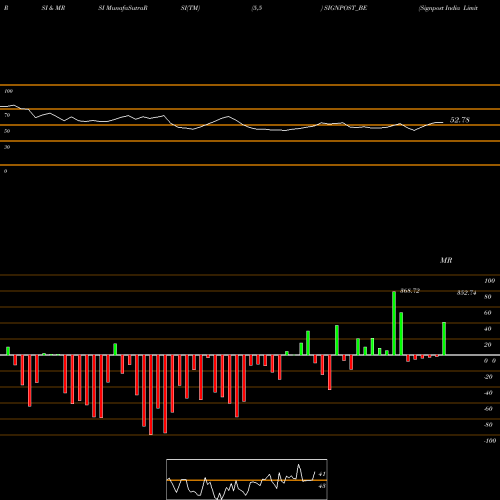This screenshot has height=500, width=500.
Task: Click the MR axis label -100
Action: 490,441
